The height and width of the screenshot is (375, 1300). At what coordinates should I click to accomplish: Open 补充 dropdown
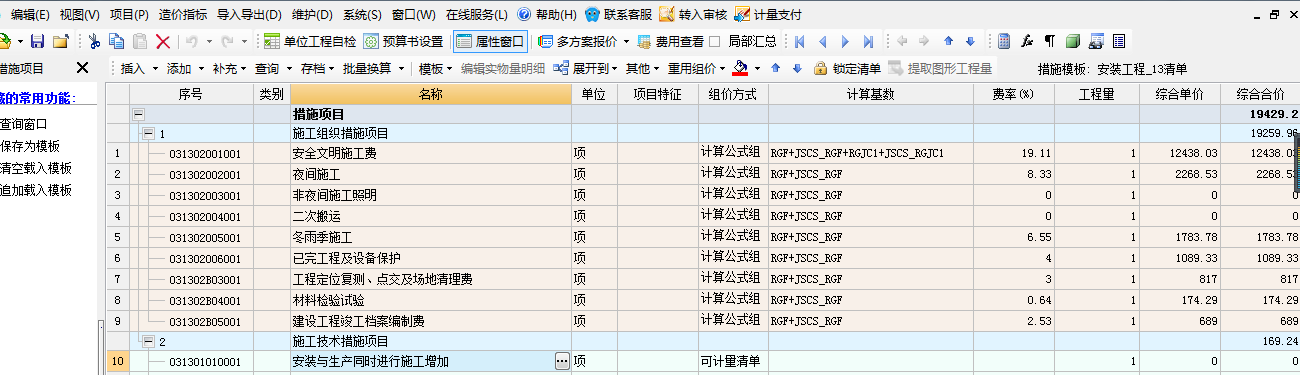[x=229, y=68]
